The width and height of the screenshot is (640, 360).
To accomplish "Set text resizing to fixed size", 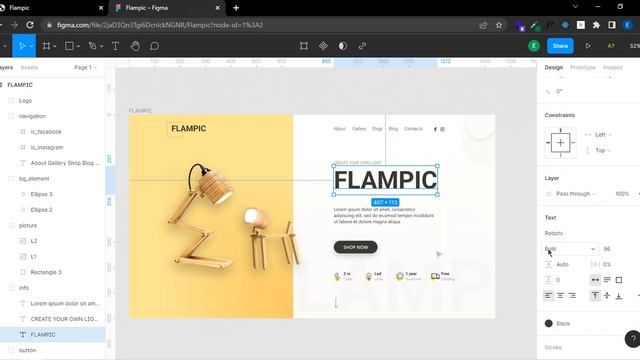I will click(x=619, y=280).
